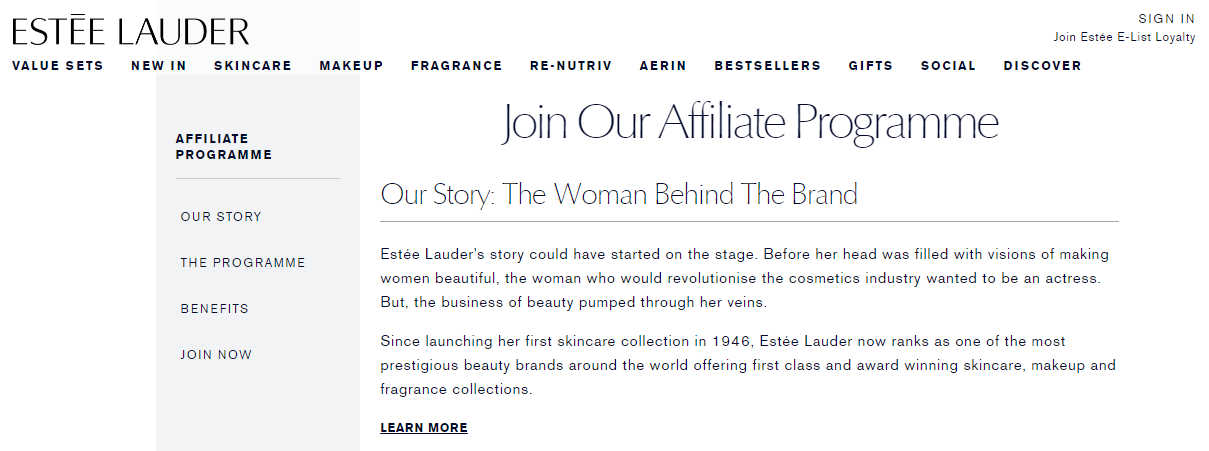Open the New In menu
1209x451 pixels.
(x=159, y=66)
